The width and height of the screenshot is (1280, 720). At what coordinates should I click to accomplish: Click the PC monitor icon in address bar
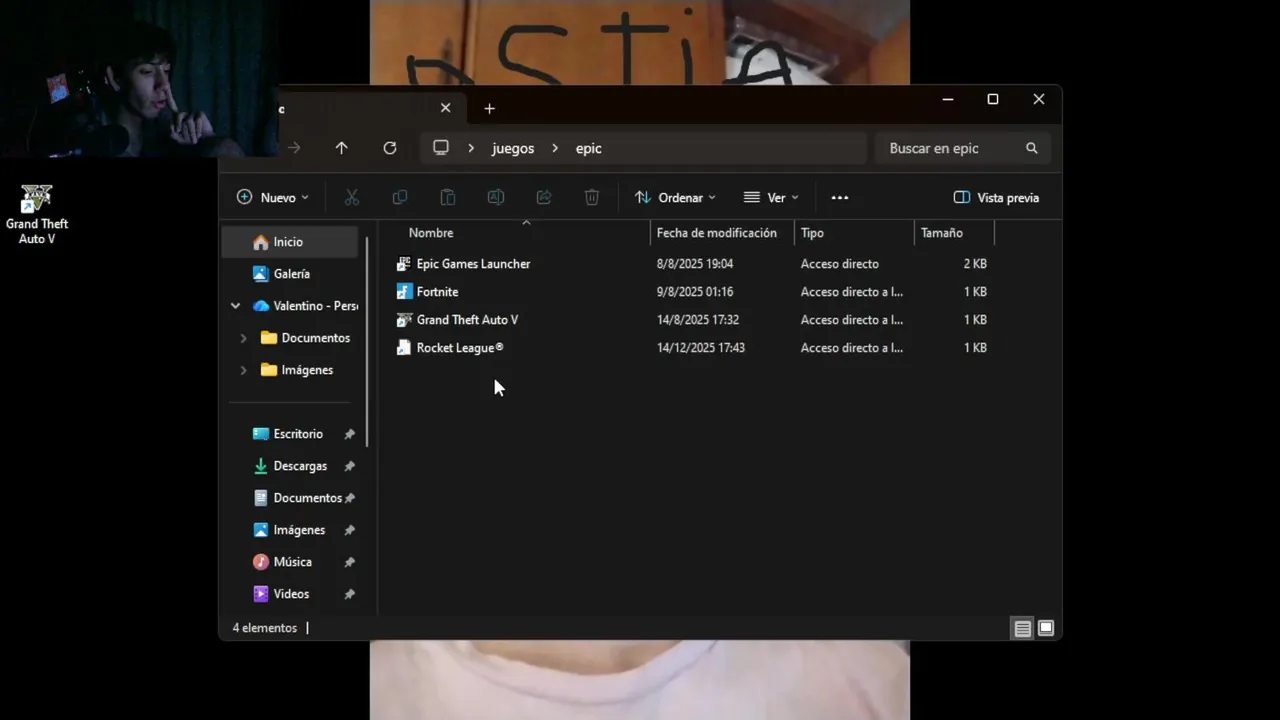click(x=441, y=148)
